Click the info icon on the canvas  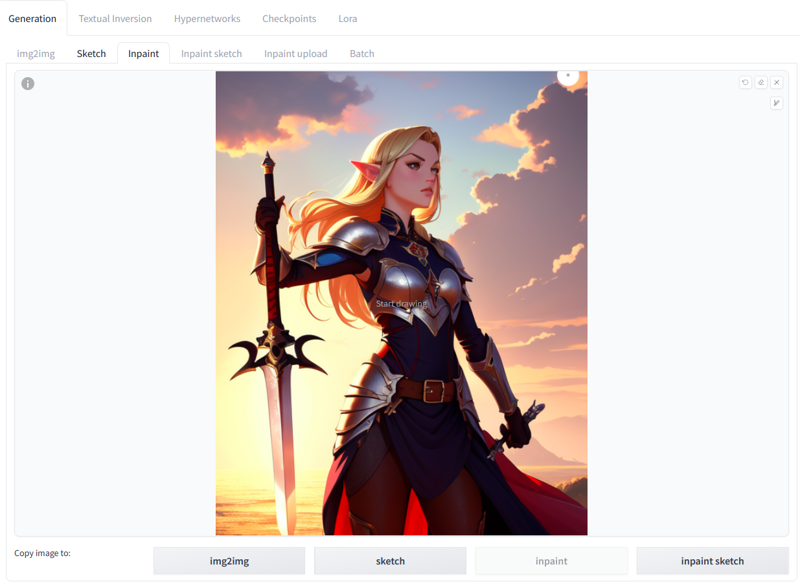click(x=28, y=84)
